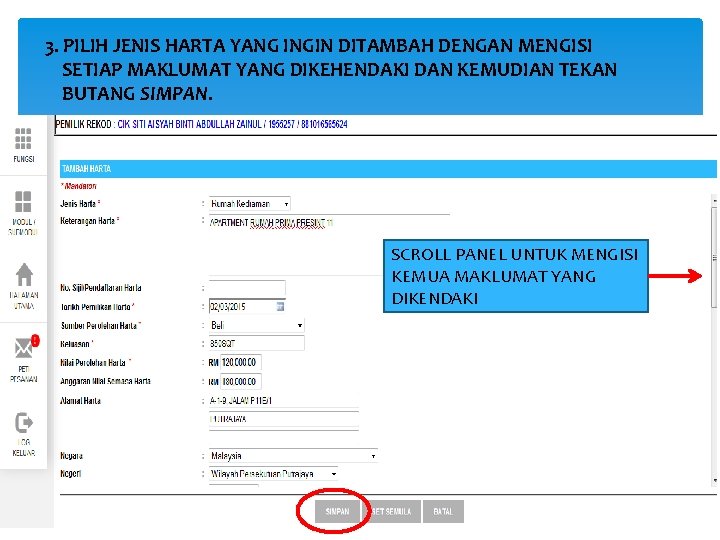Open Peti Pesanan mail icon

click(x=24, y=348)
